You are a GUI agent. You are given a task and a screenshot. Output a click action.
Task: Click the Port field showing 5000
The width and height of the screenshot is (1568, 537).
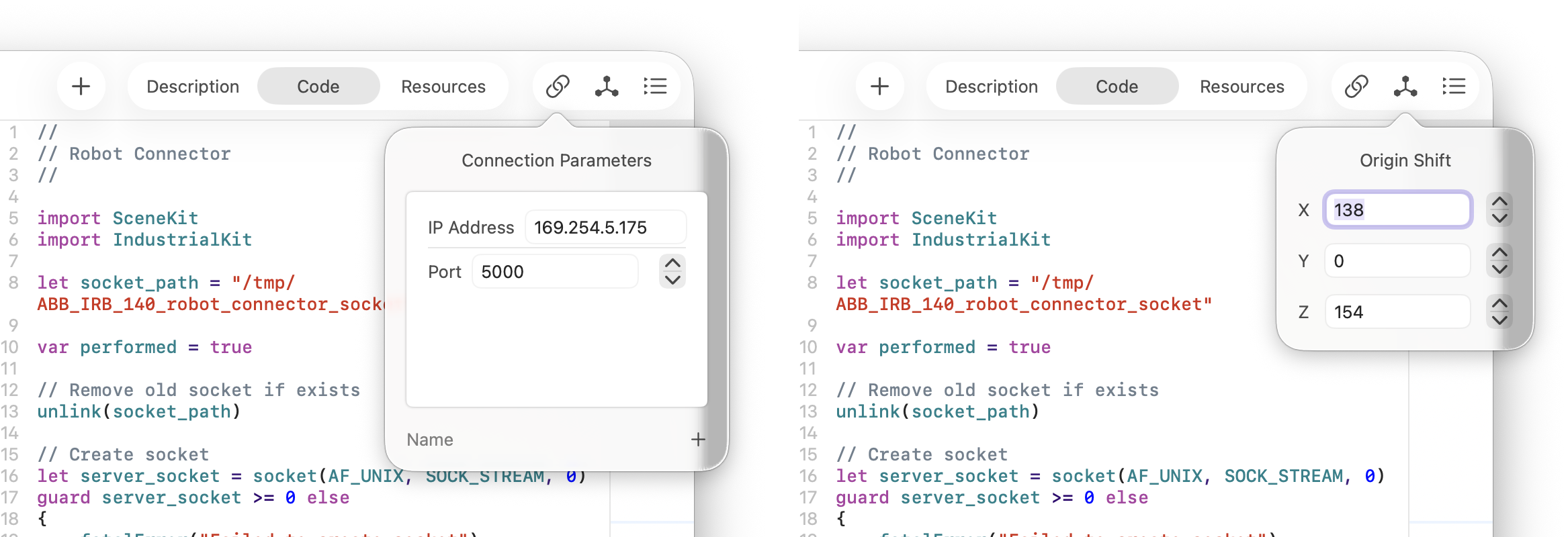555,272
